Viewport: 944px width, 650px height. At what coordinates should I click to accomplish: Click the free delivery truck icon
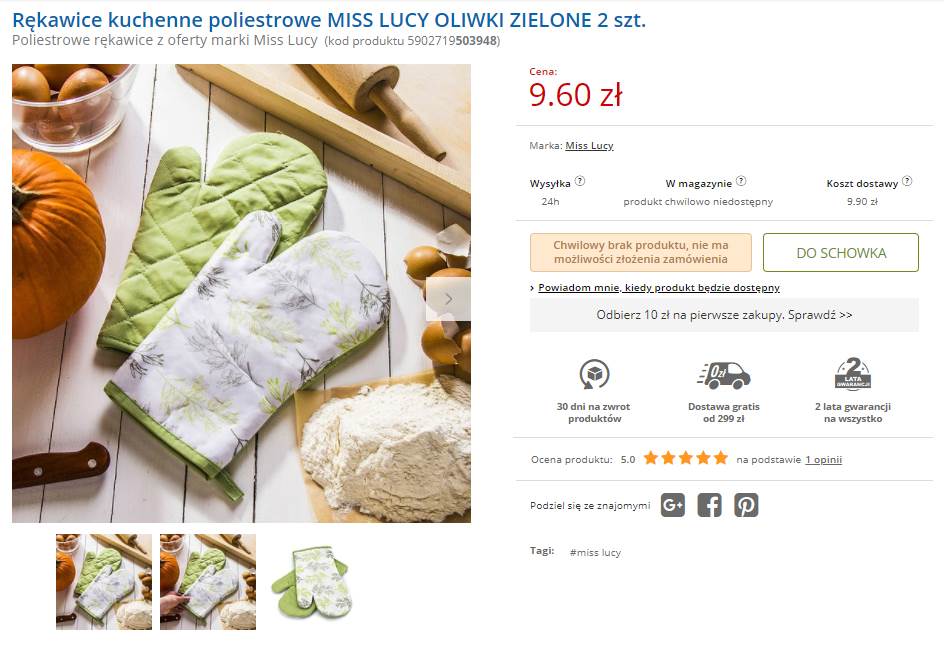(x=723, y=375)
